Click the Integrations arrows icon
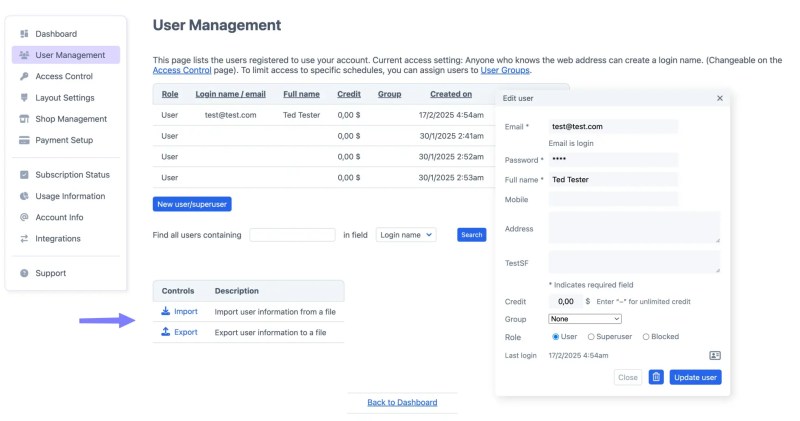This screenshot has height=421, width=800. (x=24, y=238)
